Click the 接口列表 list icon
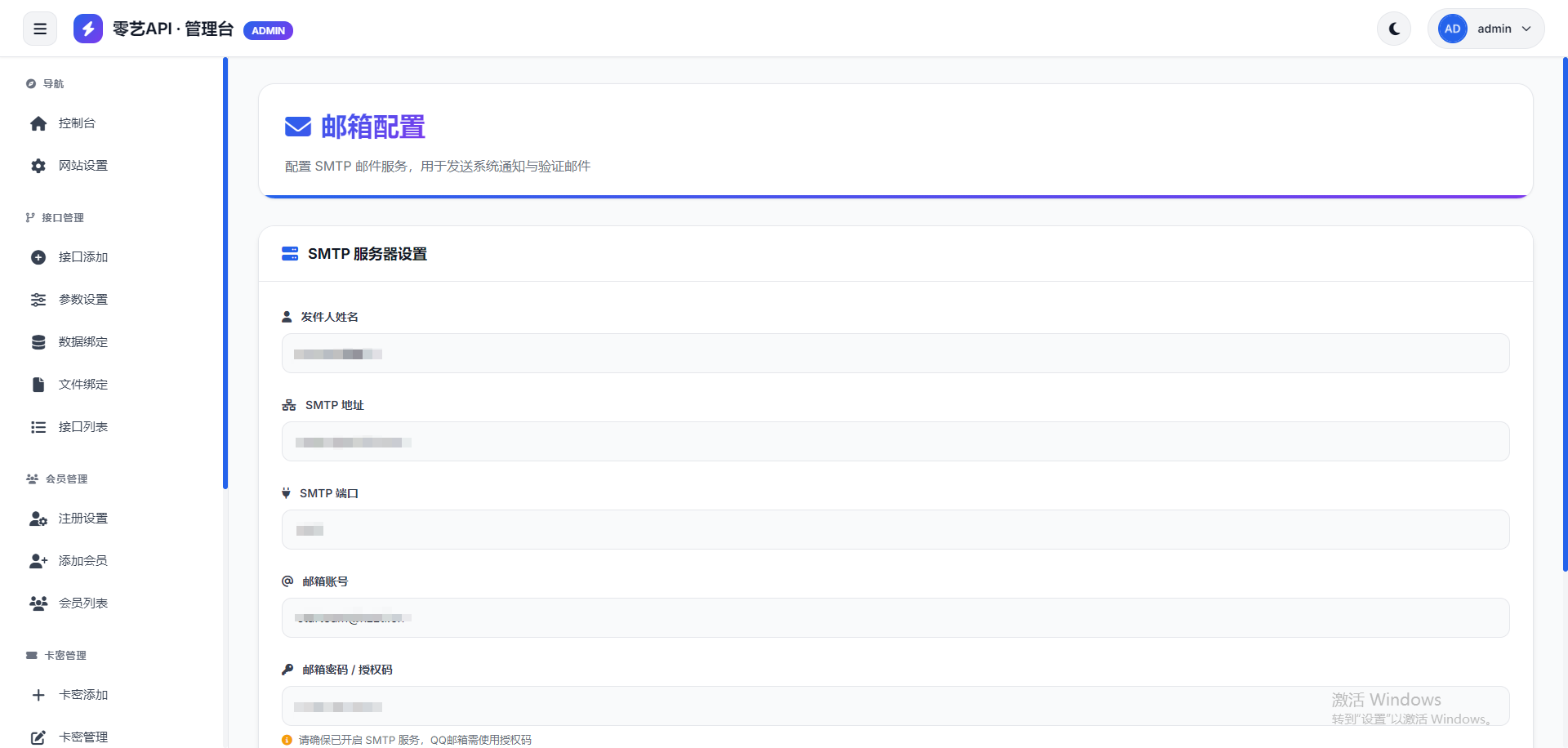1568x748 pixels. point(38,427)
